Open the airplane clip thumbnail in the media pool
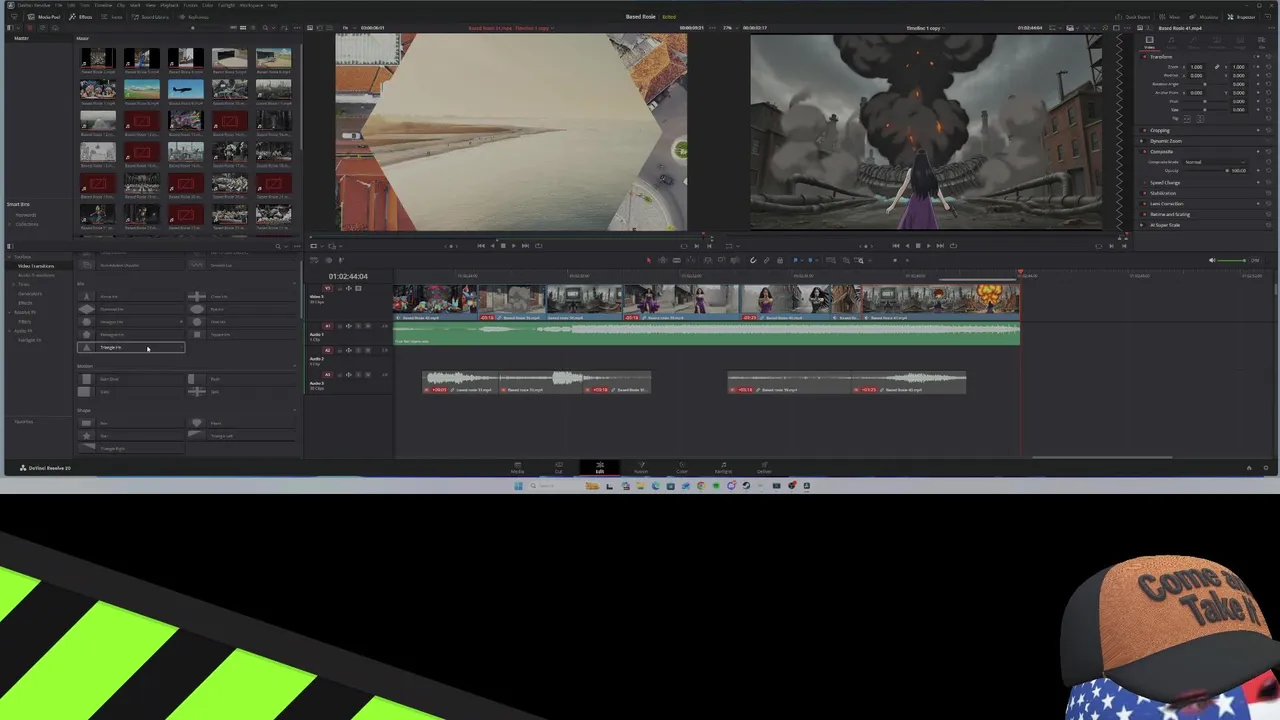This screenshot has height=720, width=1280. pos(185,90)
